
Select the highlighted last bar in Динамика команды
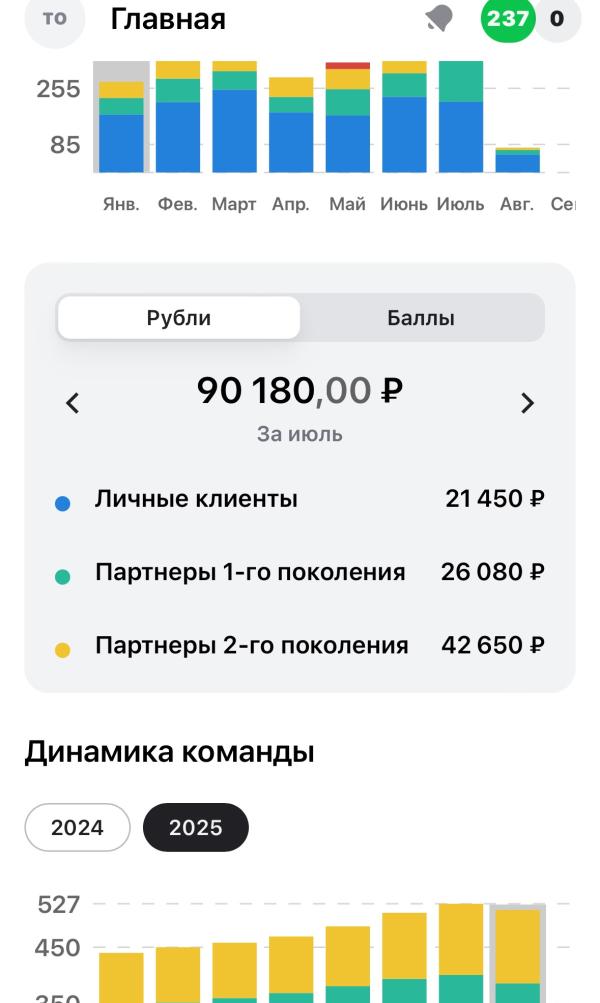517,953
